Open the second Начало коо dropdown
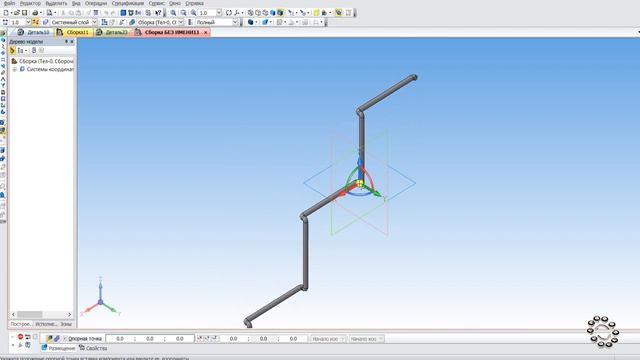This screenshot has width=640, height=360. pyautogui.click(x=366, y=339)
